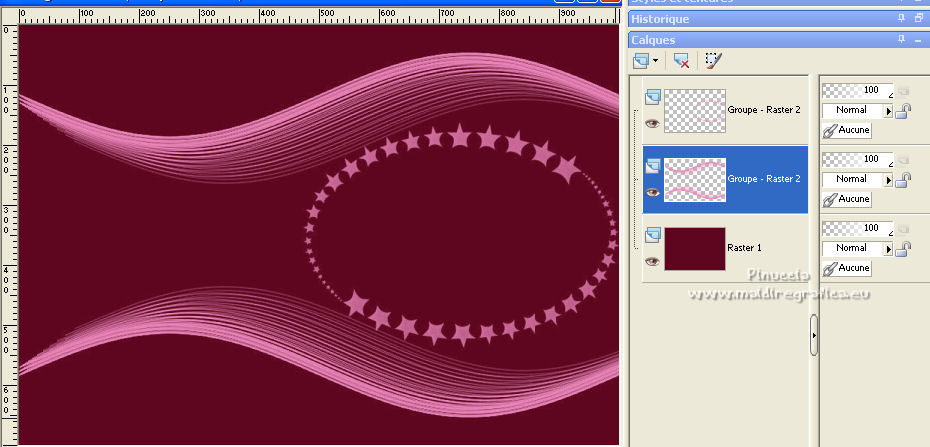This screenshot has height=447, width=930.
Task: Click the Aucune link button of Raster 1 layer
Action: [x=847, y=269]
